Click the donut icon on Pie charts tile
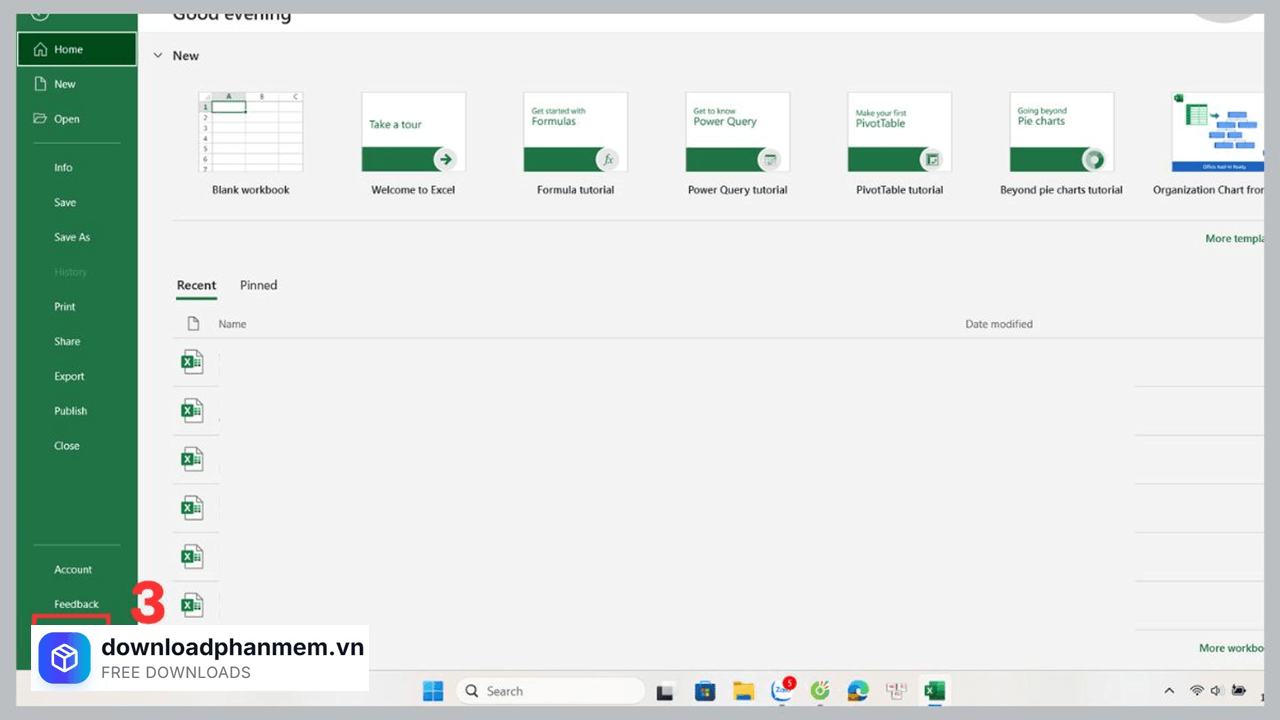Image resolution: width=1280 pixels, height=720 pixels. pos(1093,159)
